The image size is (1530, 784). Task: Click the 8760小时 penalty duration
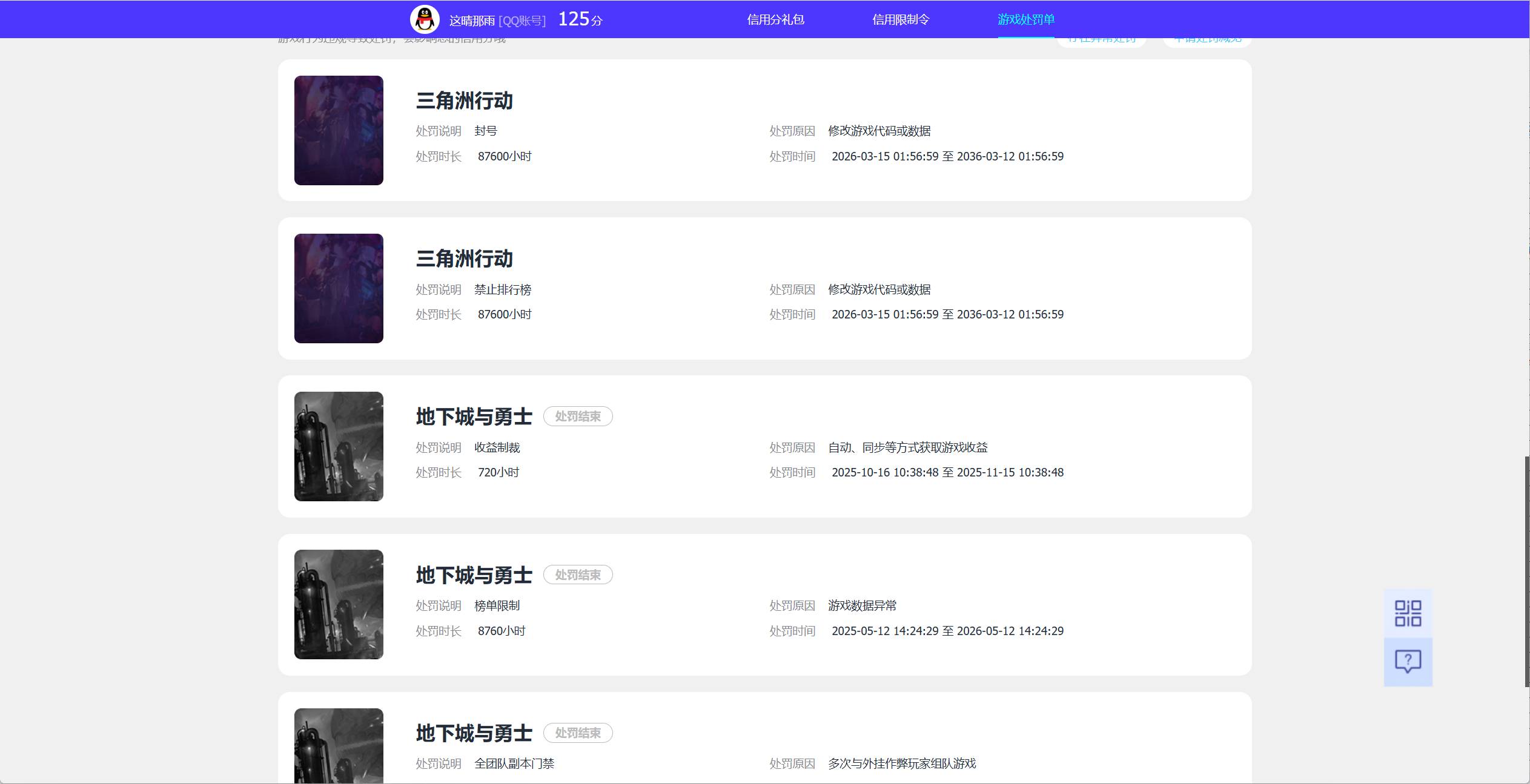502,631
